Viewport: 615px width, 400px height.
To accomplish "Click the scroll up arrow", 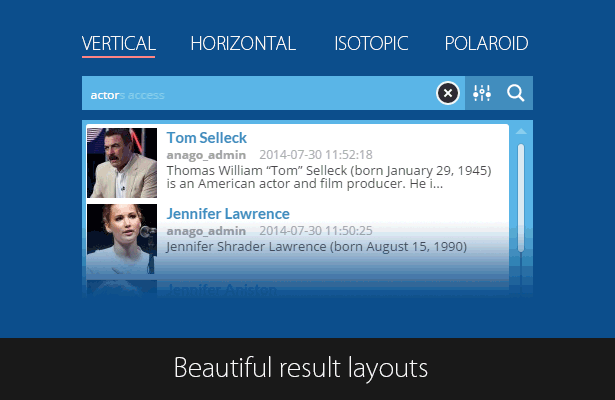I will [x=521, y=131].
